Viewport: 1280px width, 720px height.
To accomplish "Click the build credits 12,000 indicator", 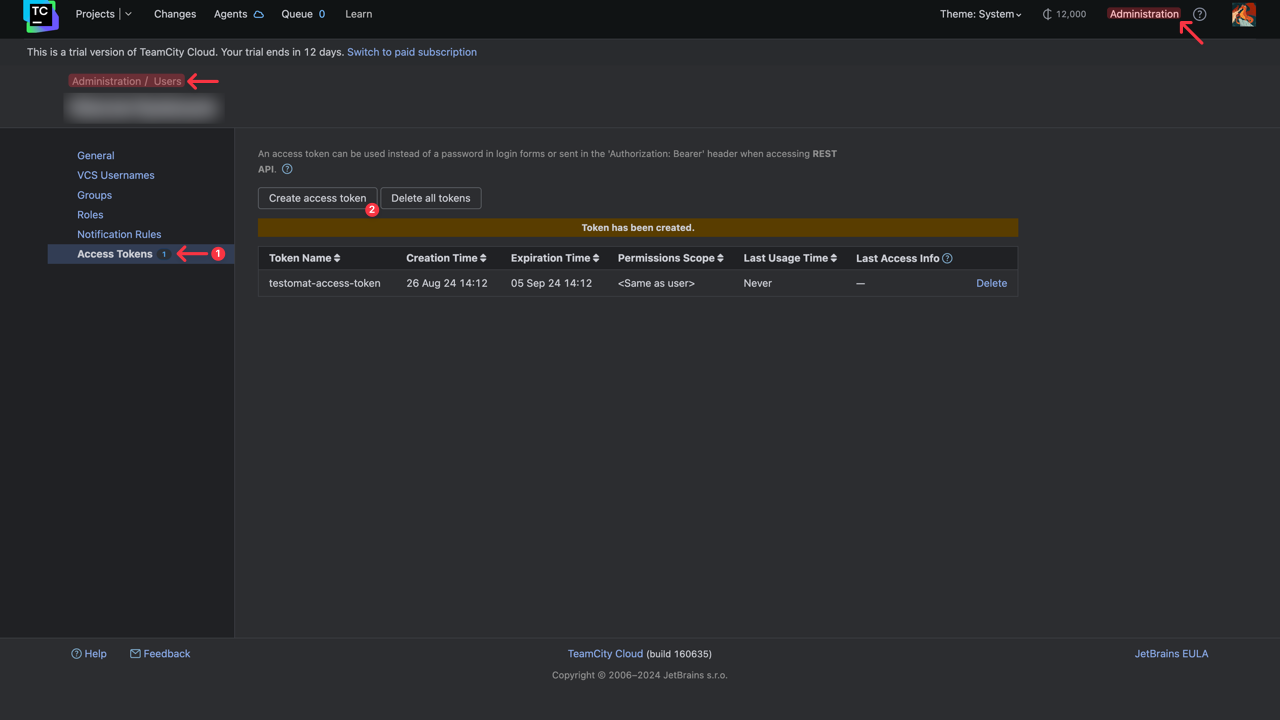I will point(1064,14).
